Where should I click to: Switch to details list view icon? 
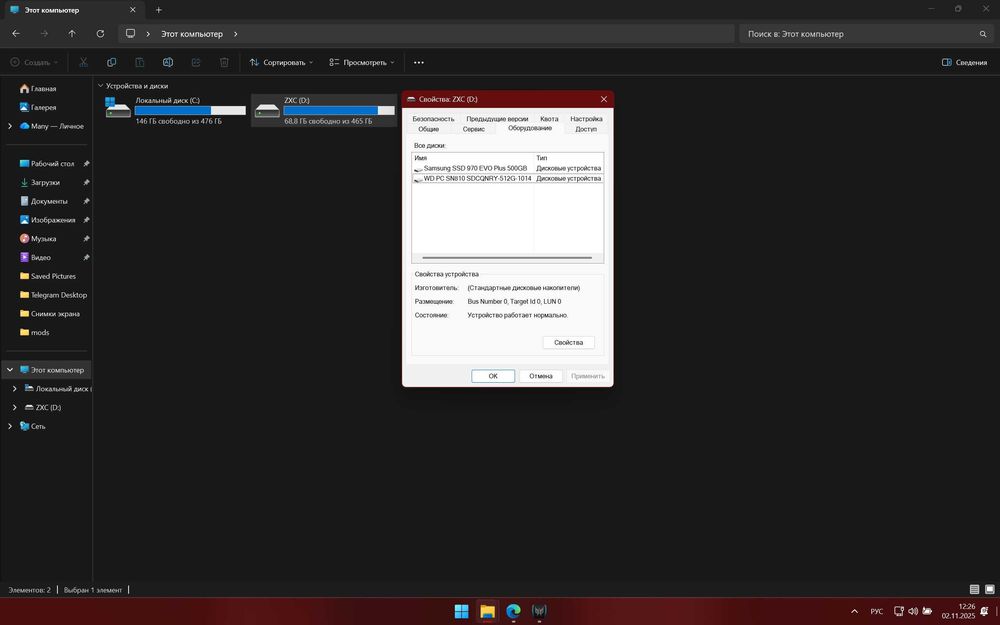tap(974, 590)
